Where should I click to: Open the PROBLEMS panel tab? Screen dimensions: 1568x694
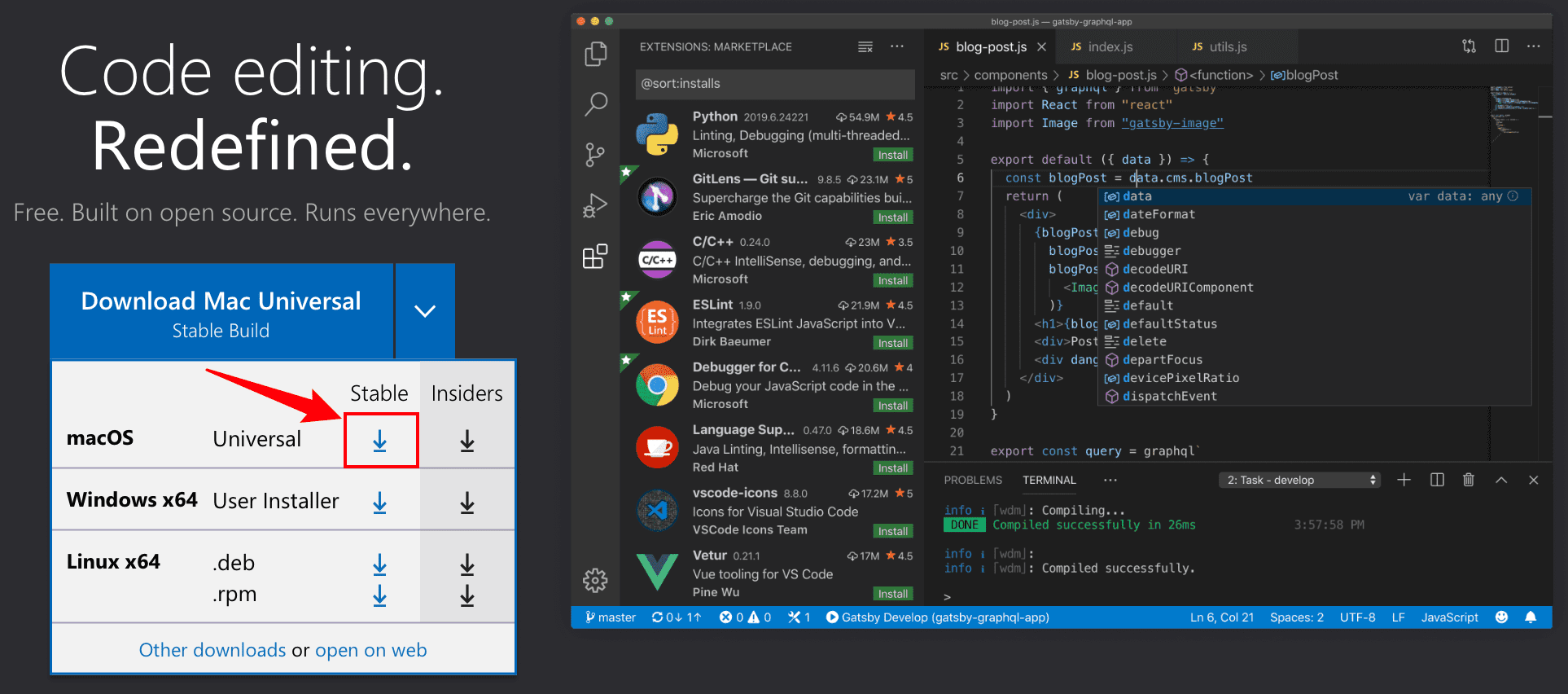[973, 480]
